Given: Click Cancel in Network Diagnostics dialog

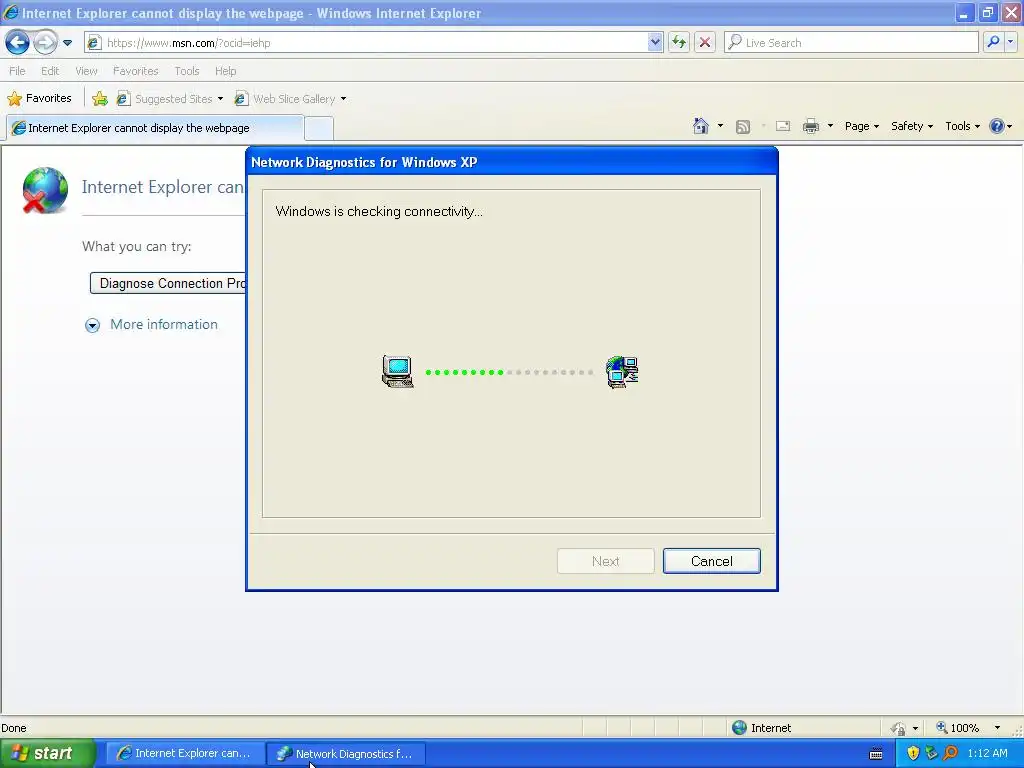Looking at the screenshot, I should coord(712,561).
